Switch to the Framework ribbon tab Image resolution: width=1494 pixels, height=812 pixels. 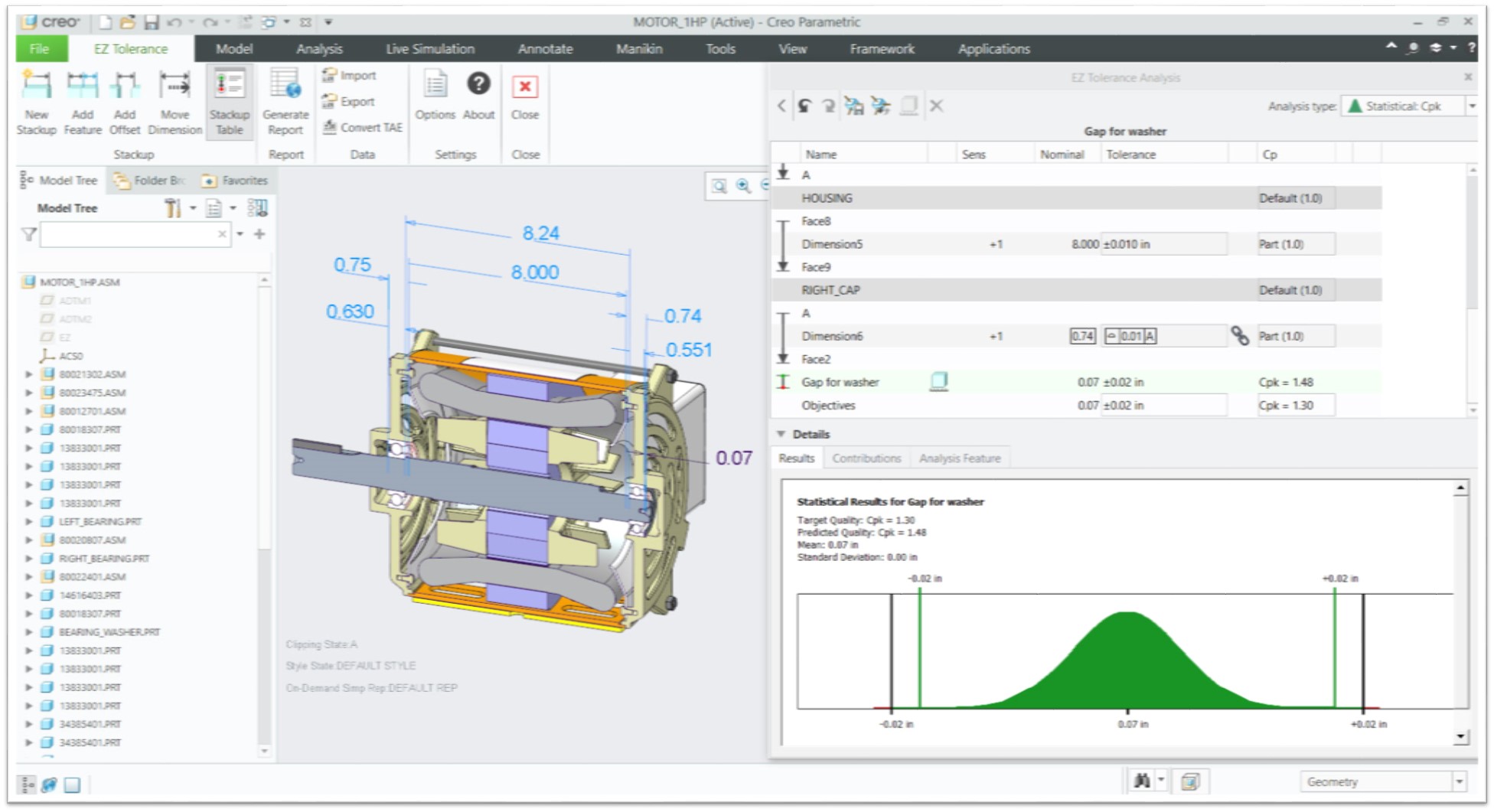[882, 49]
